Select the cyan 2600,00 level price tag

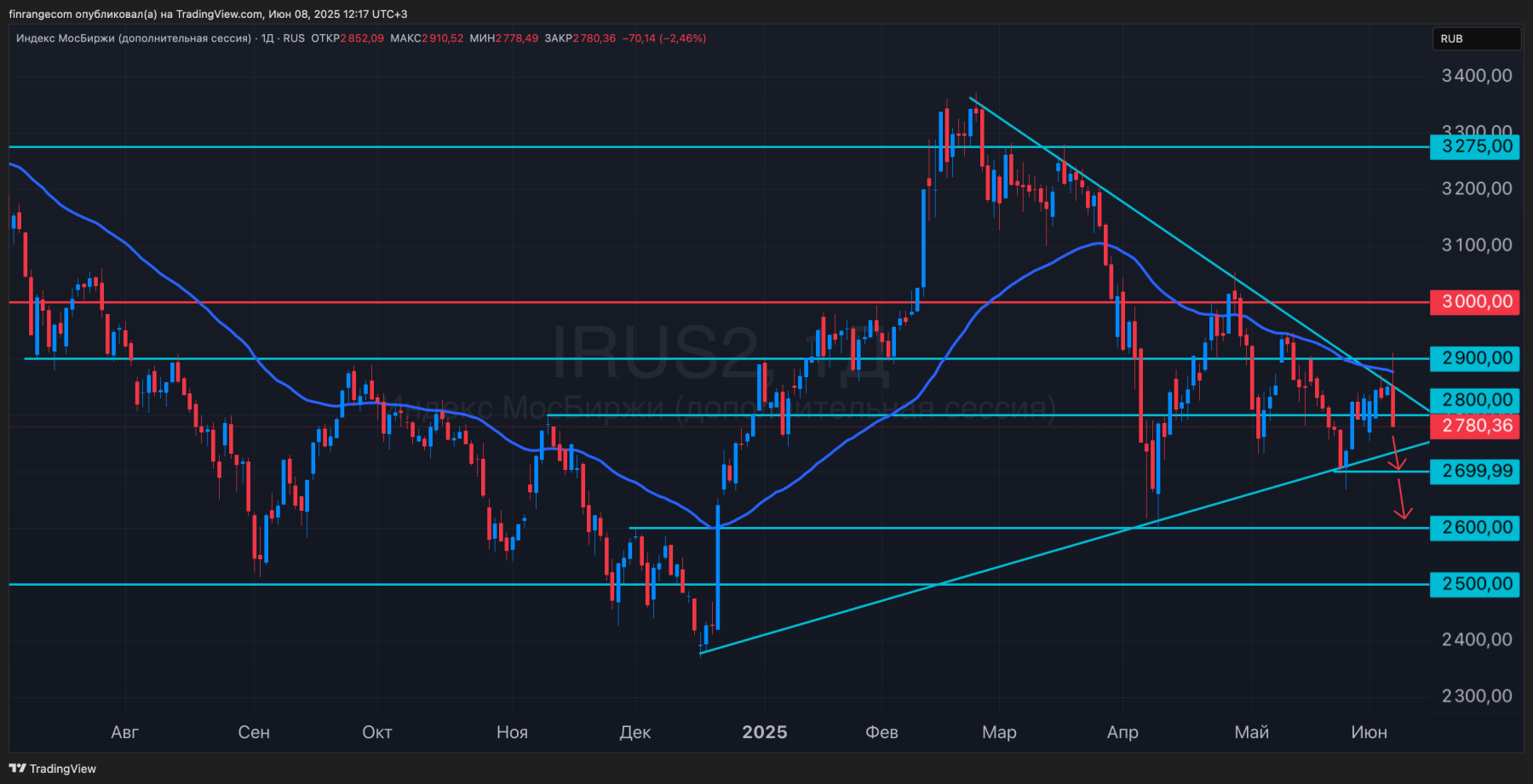click(1476, 528)
